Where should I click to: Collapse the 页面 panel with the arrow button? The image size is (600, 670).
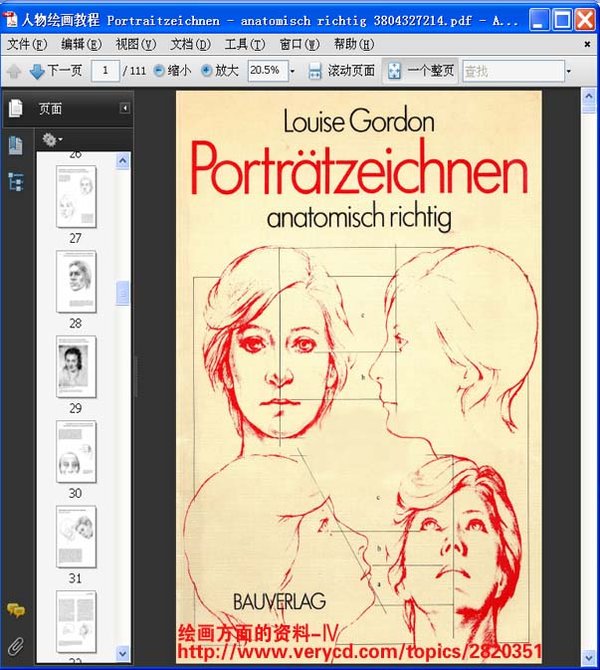pyautogui.click(x=125, y=108)
